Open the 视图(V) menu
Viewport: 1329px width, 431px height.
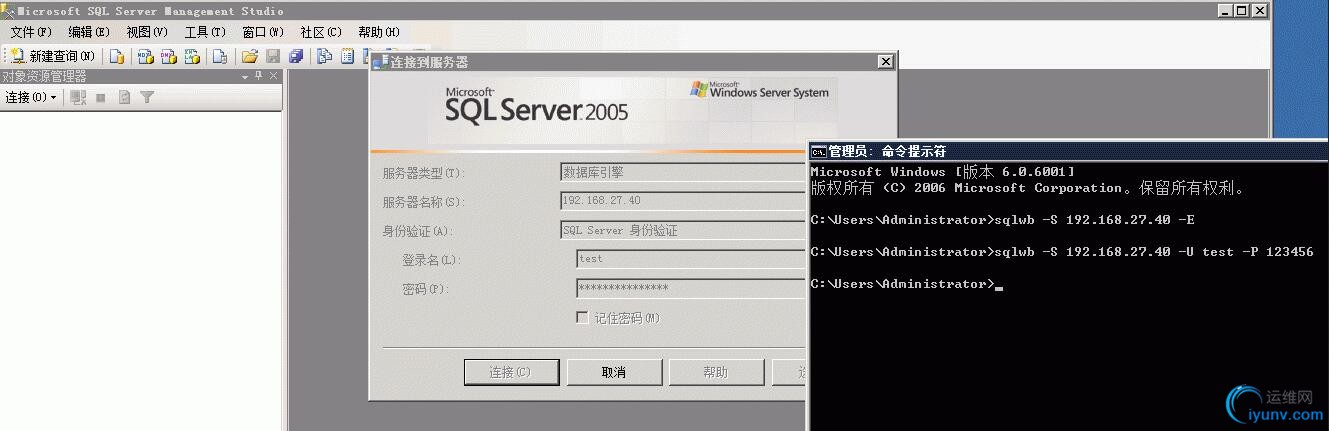147,32
